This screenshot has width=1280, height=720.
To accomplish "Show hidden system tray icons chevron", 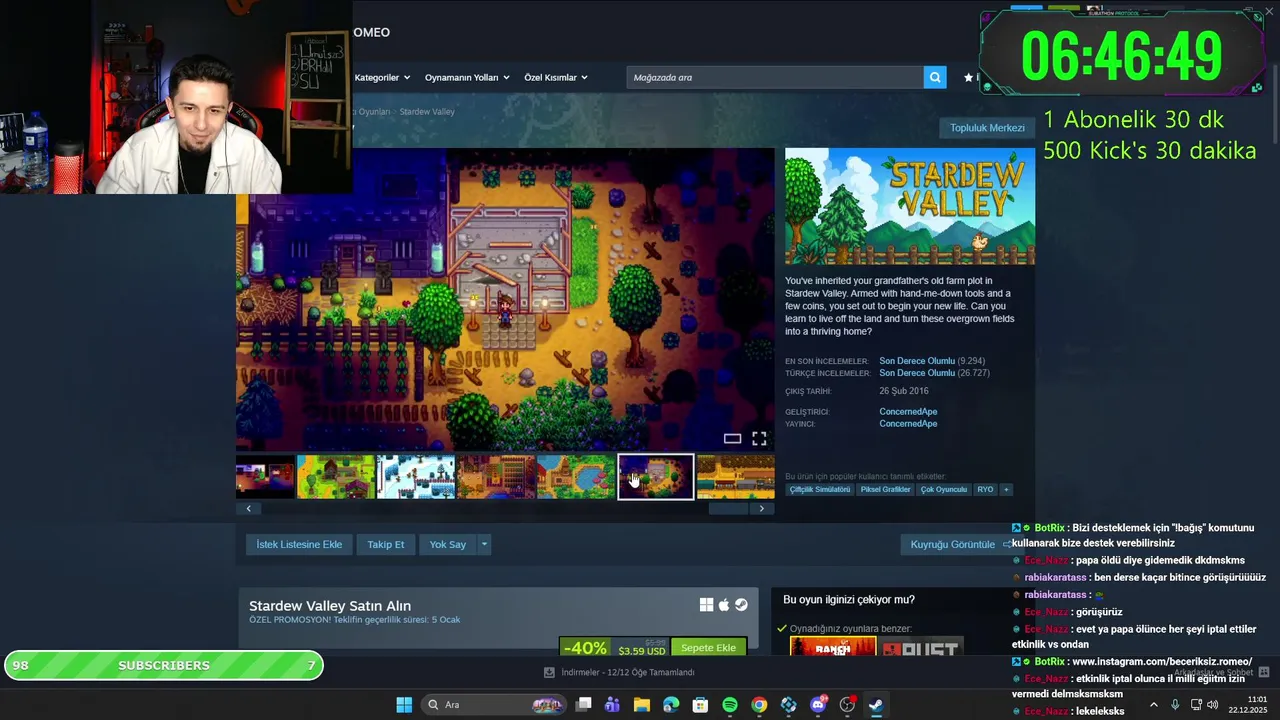I will coord(1154,705).
